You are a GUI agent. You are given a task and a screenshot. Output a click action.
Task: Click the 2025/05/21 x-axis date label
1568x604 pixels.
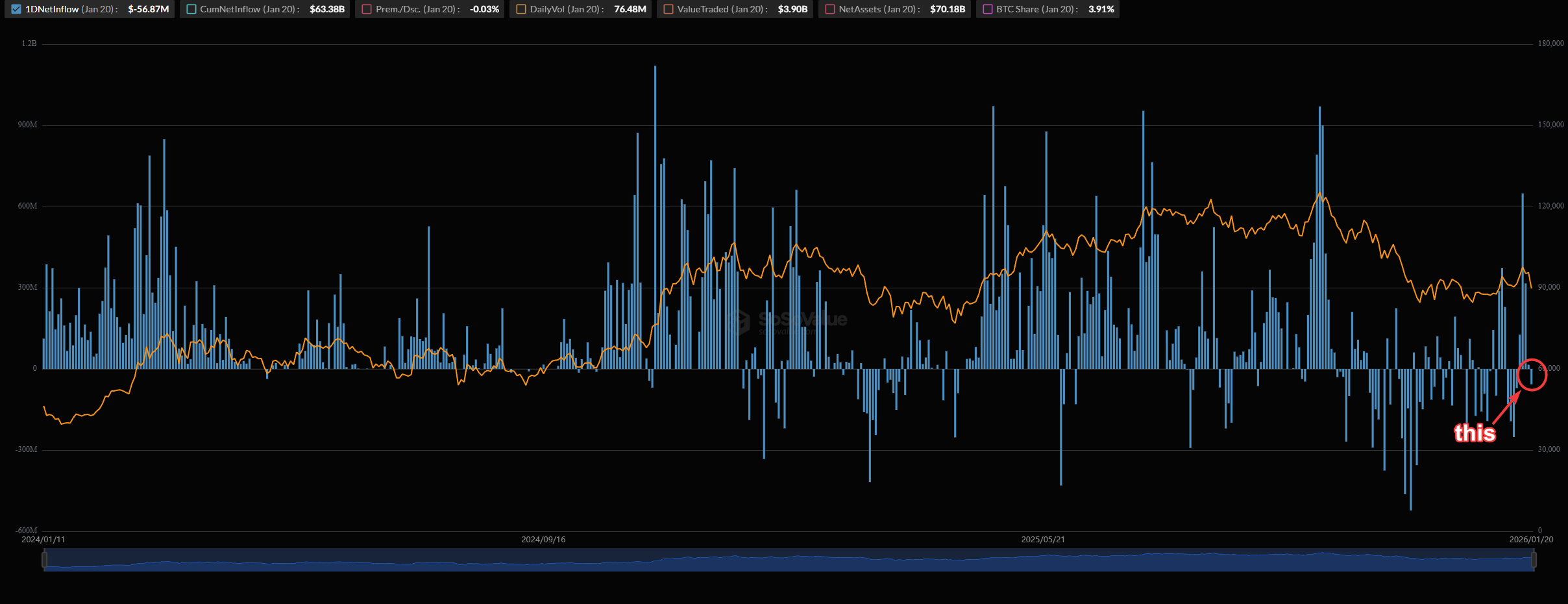click(x=1043, y=540)
